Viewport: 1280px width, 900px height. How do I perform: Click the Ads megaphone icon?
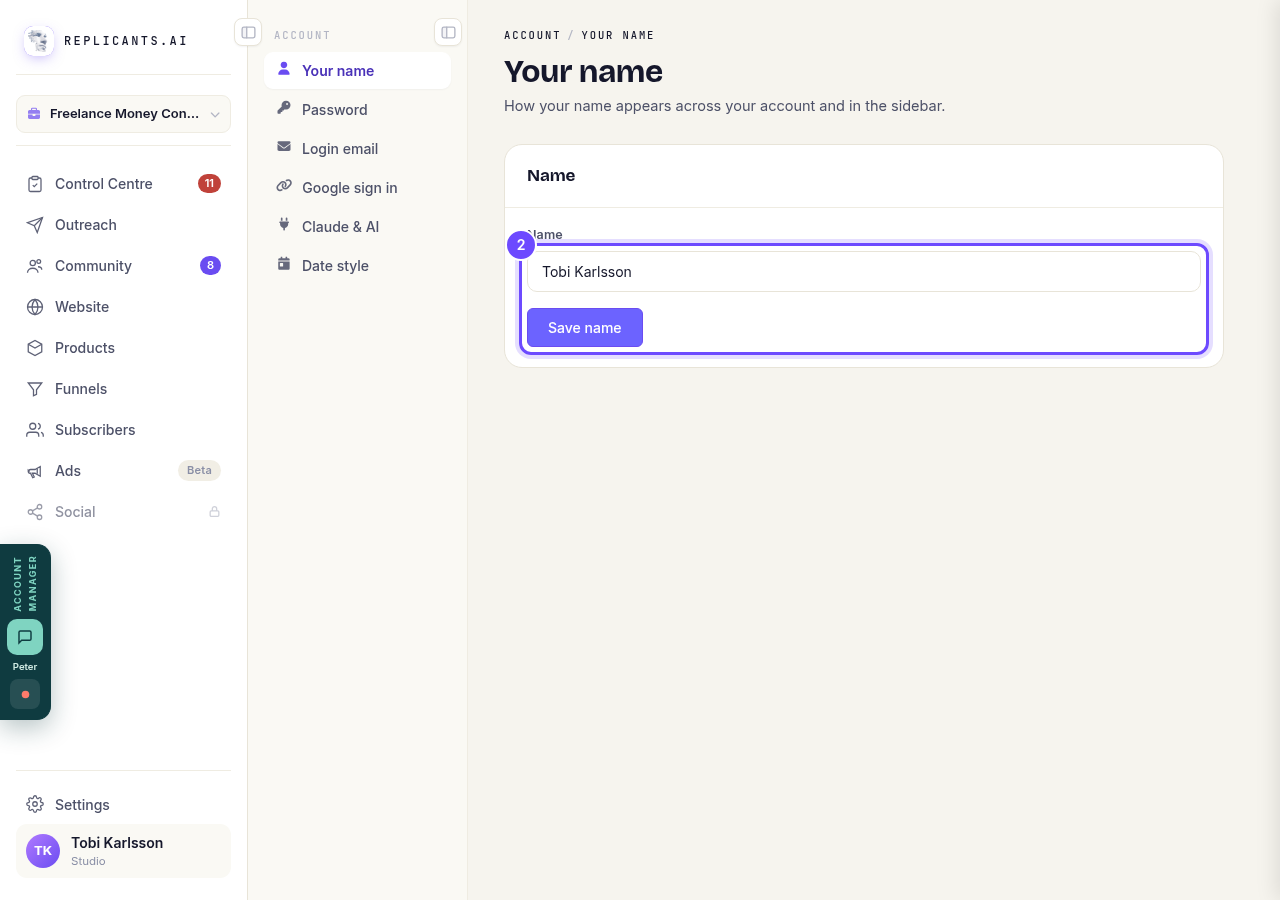(x=35, y=471)
